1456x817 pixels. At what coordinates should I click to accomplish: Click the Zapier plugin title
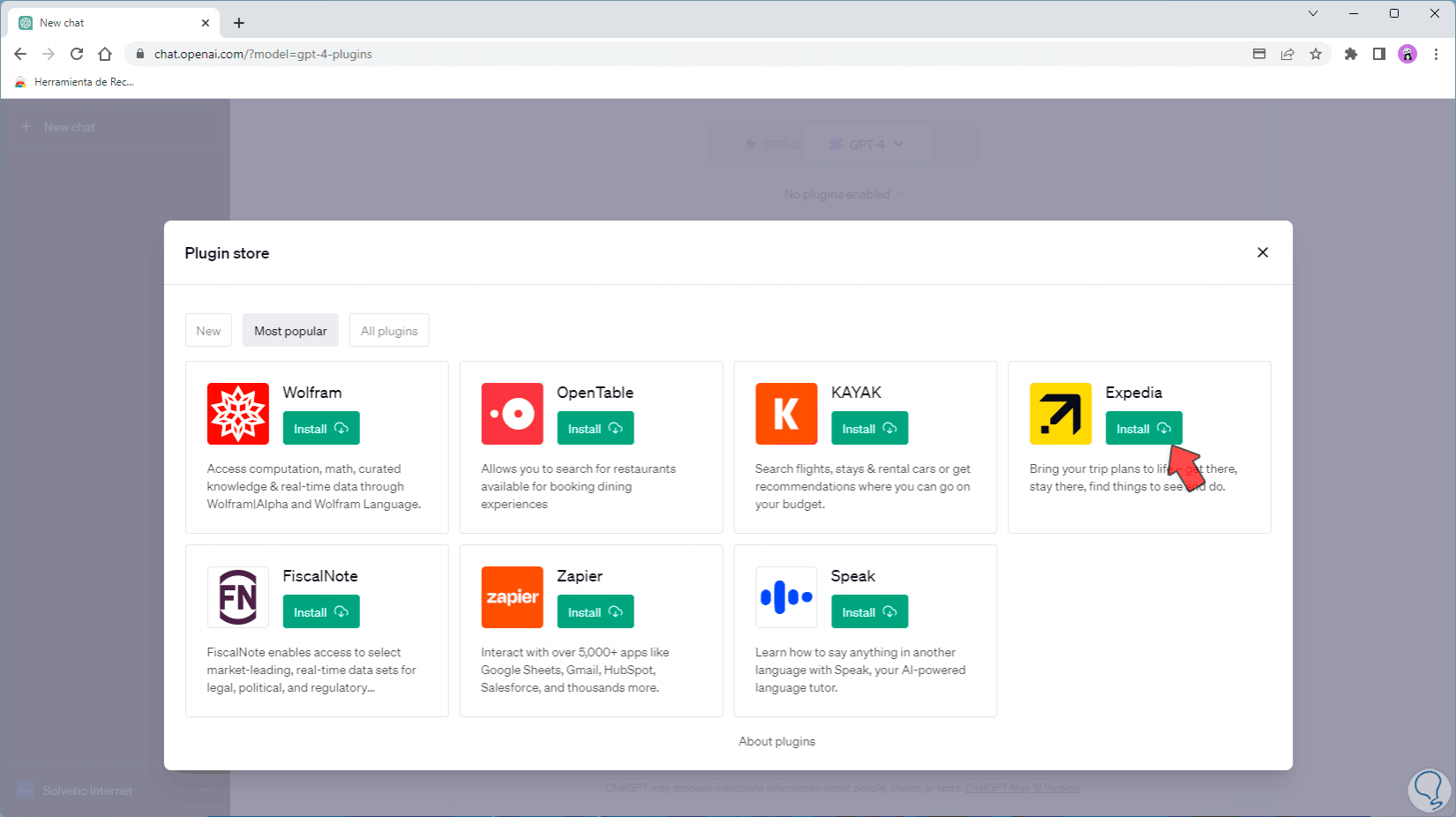(x=580, y=576)
